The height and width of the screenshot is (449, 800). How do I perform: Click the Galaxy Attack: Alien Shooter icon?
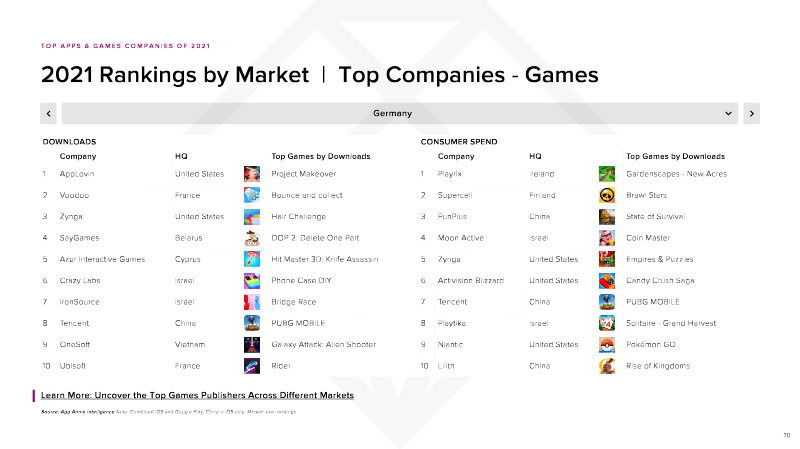252,345
